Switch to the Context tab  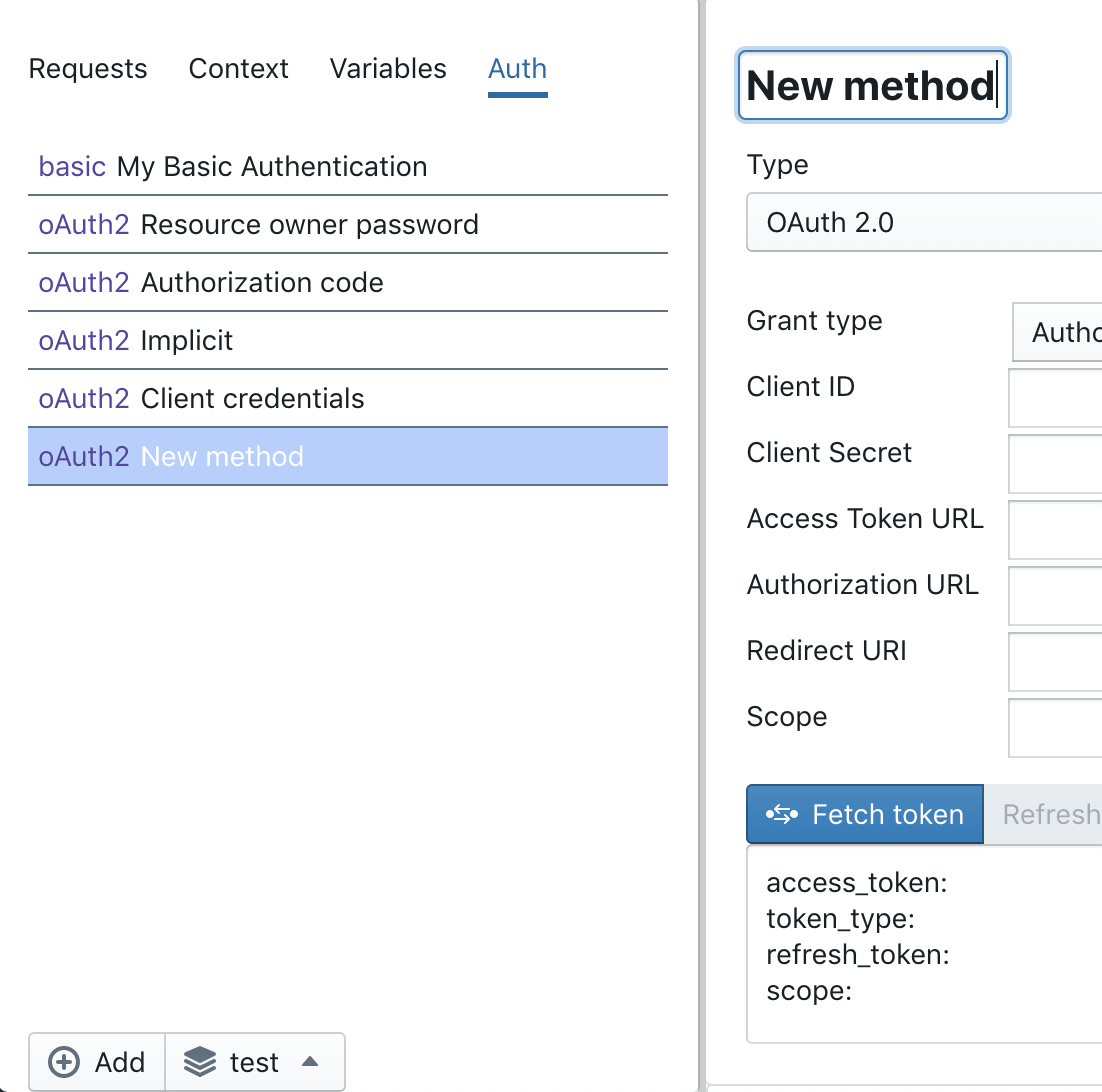point(238,69)
